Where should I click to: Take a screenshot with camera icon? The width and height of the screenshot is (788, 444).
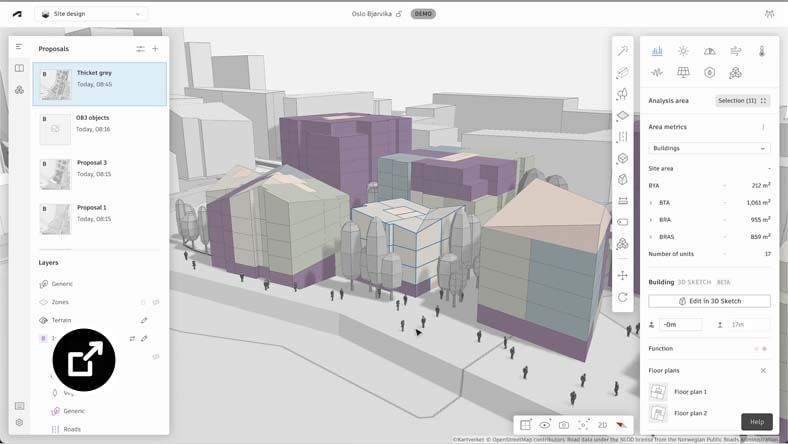pos(564,425)
